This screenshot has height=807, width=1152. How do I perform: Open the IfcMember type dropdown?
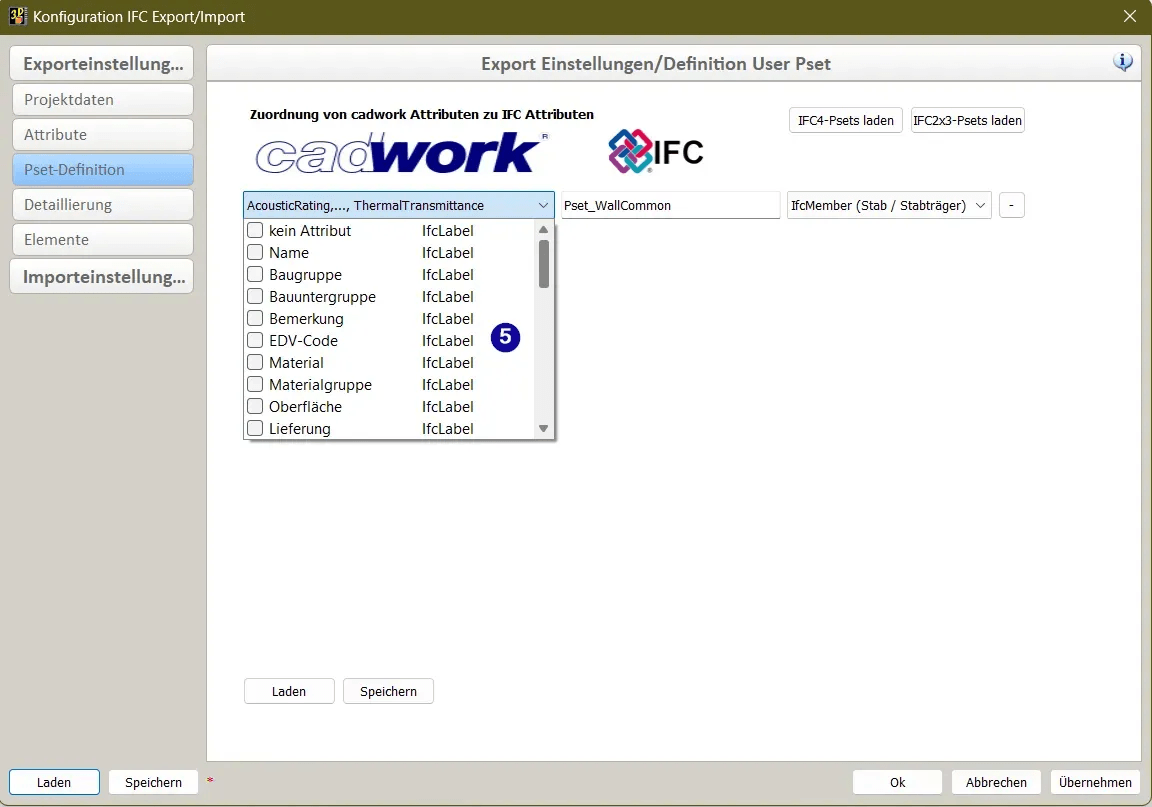click(889, 205)
